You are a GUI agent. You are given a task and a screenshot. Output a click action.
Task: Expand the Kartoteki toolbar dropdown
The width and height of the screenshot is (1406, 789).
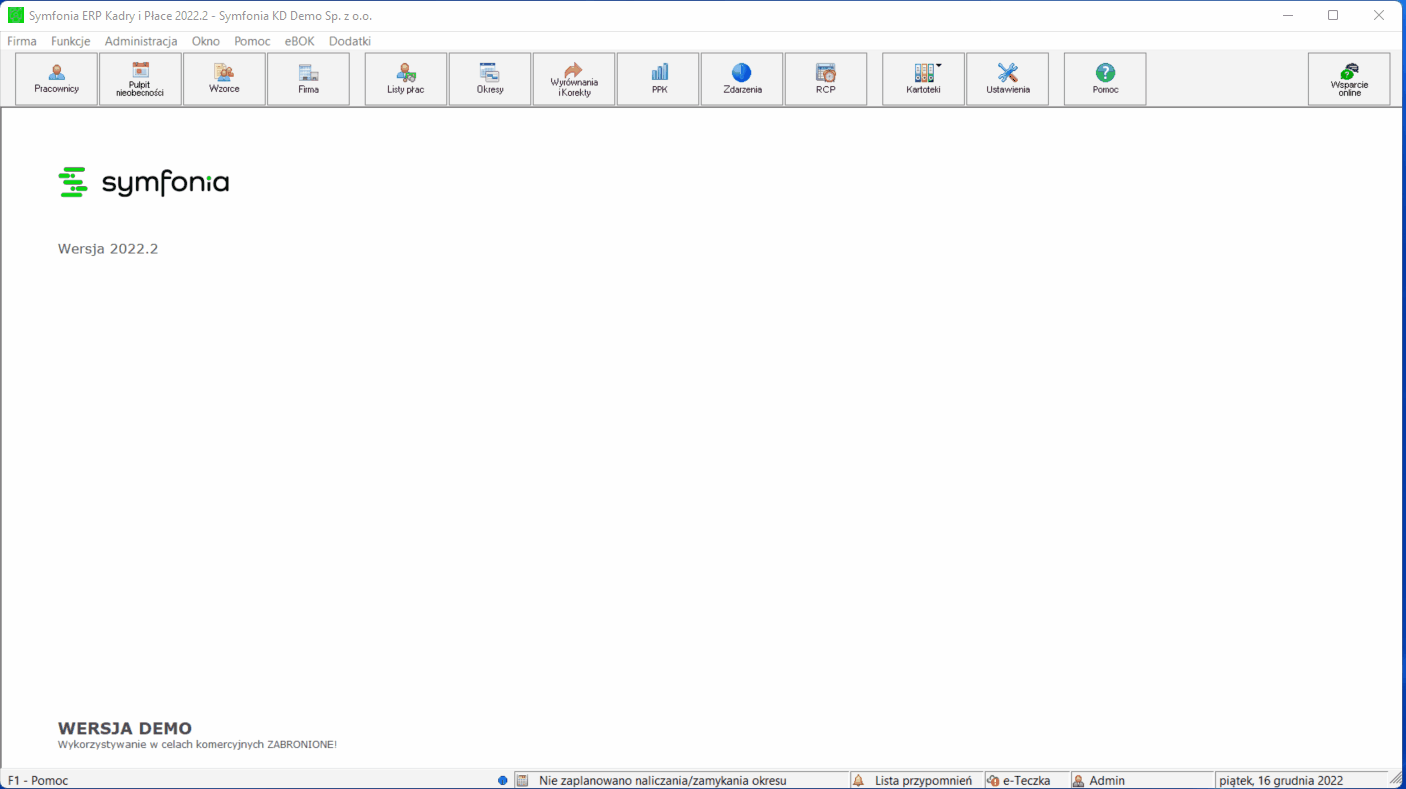[923, 79]
